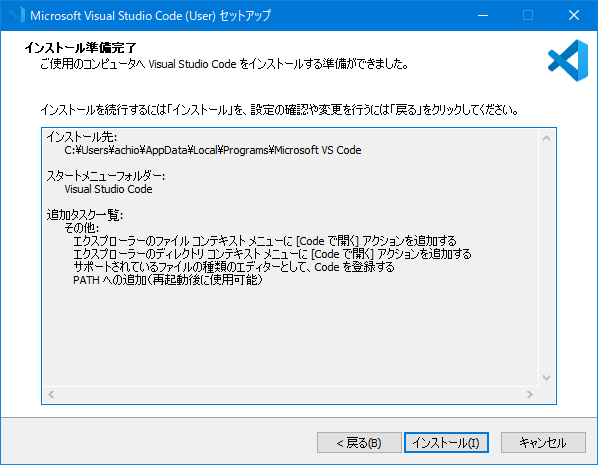Viewport: 598px width, 465px height.
Task: Minimize the setup window
Action: click(x=483, y=15)
